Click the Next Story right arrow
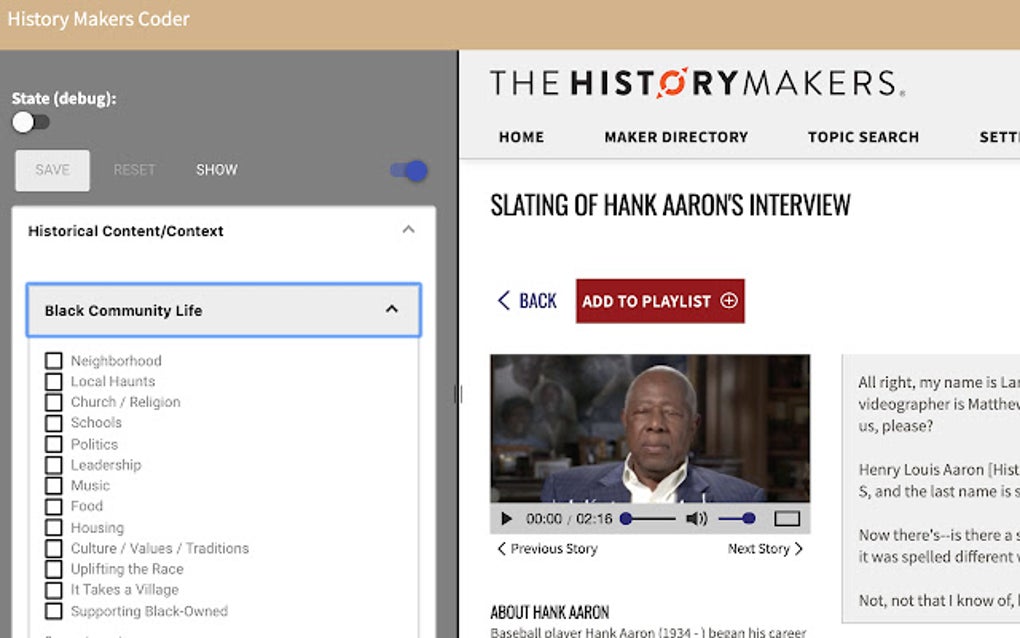This screenshot has width=1020, height=638. 799,549
